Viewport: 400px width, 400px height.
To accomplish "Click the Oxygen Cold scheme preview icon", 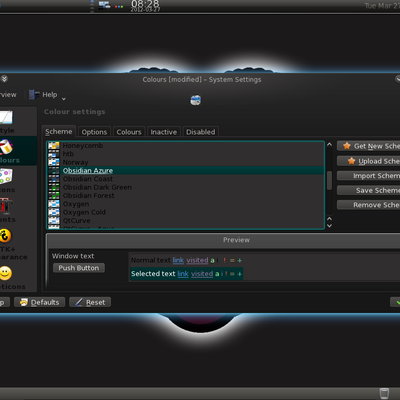I will 54,212.
